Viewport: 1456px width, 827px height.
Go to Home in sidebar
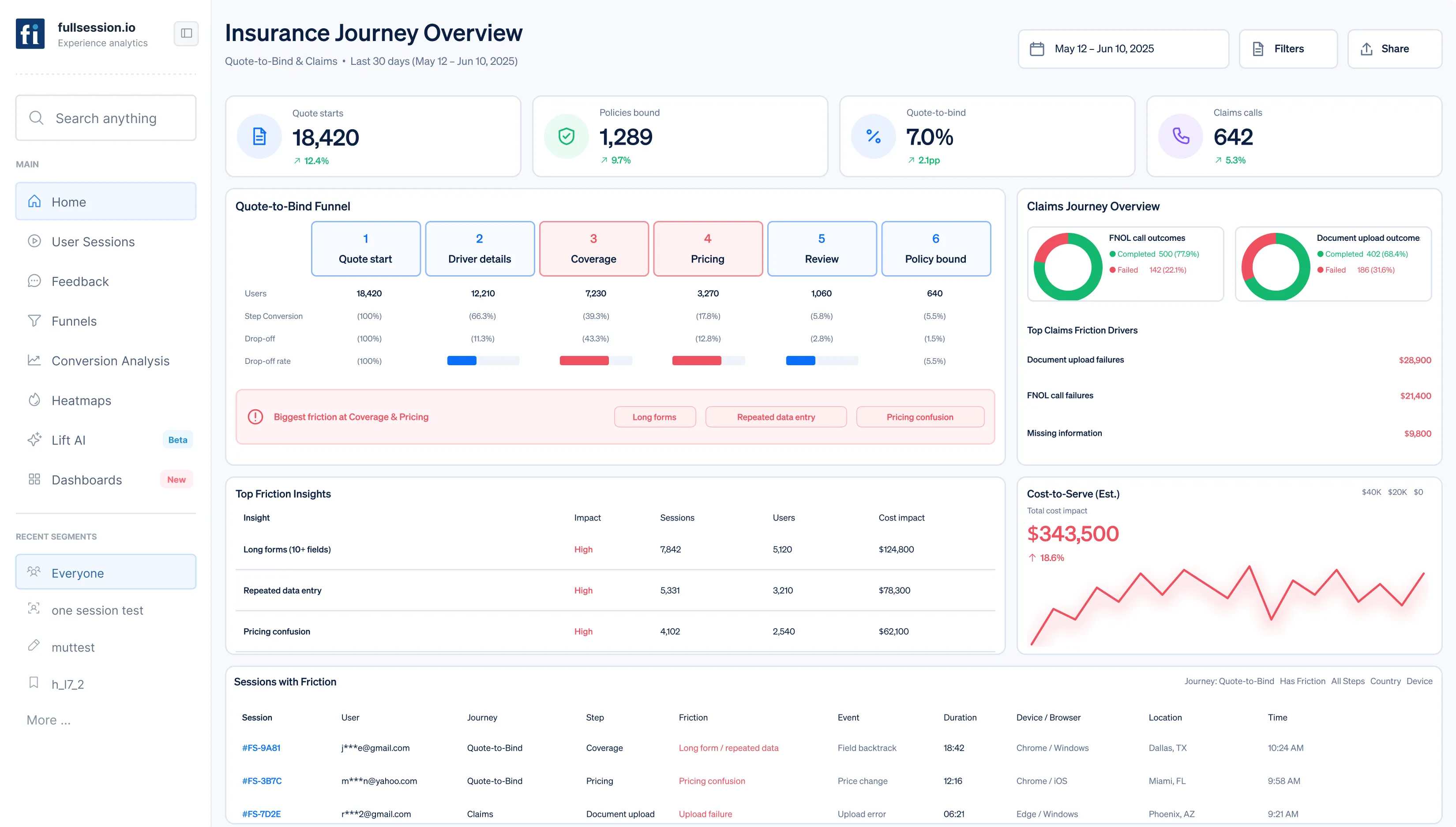pos(105,202)
